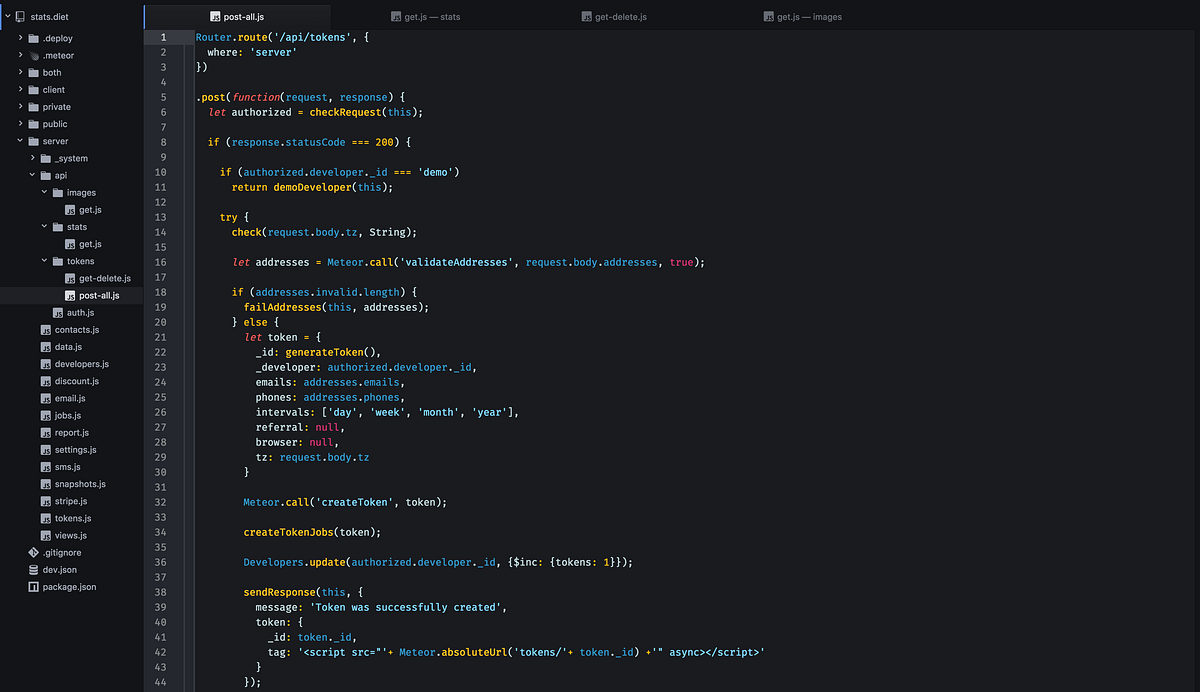Select snapshots.js file

pos(80,484)
